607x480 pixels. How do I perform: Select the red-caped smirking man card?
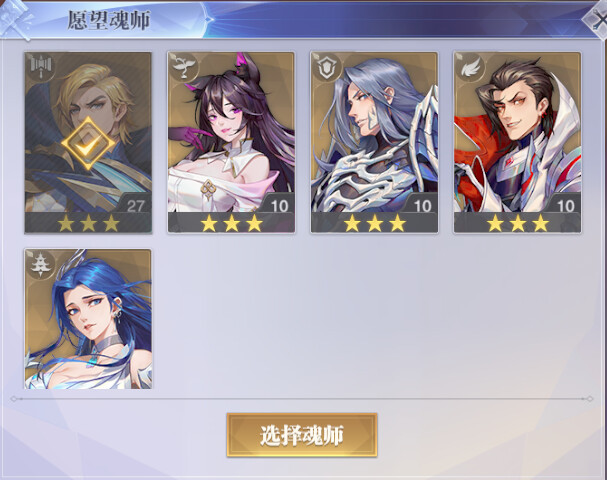click(518, 142)
